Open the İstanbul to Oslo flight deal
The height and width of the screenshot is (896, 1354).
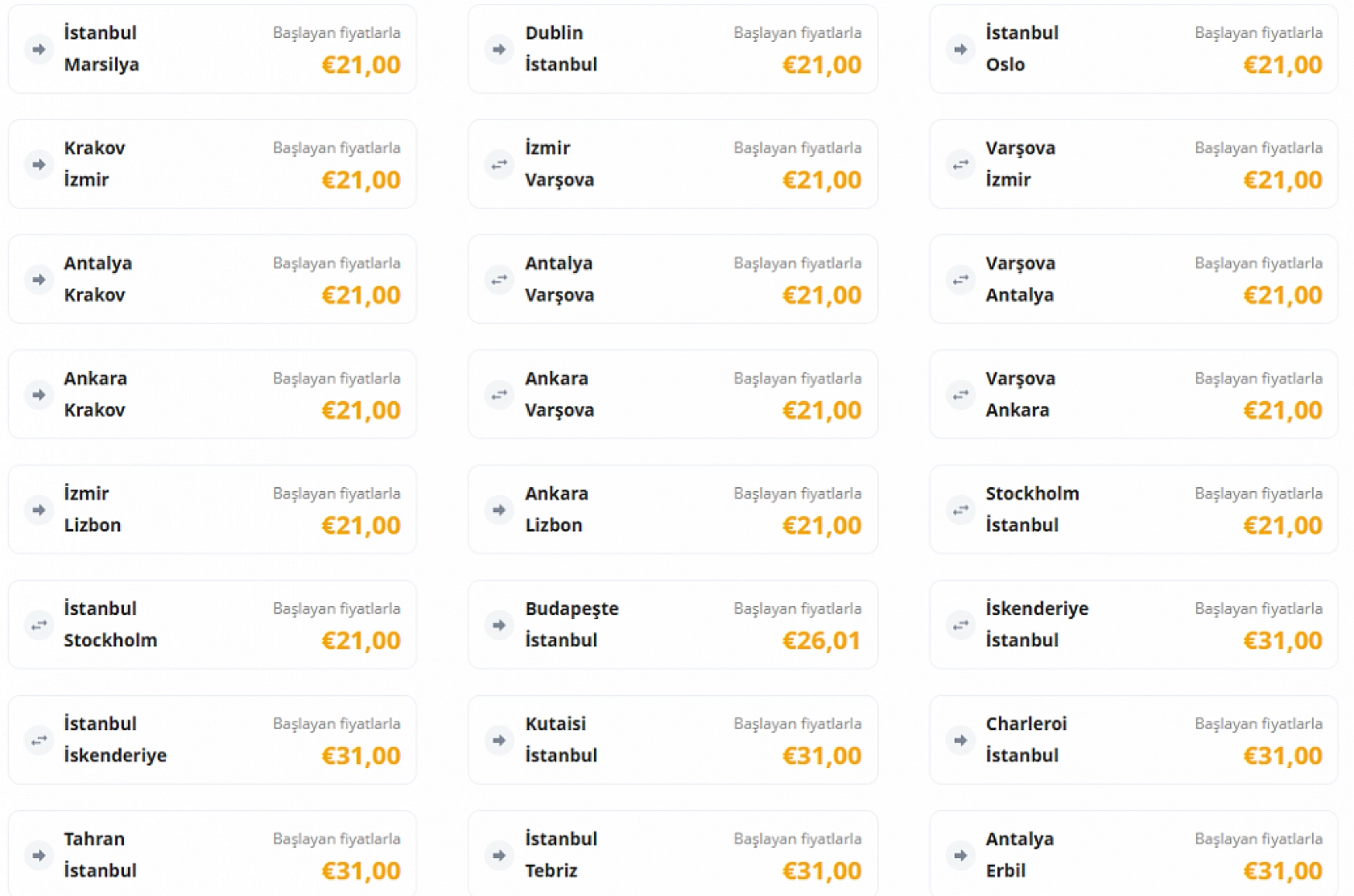1133,49
